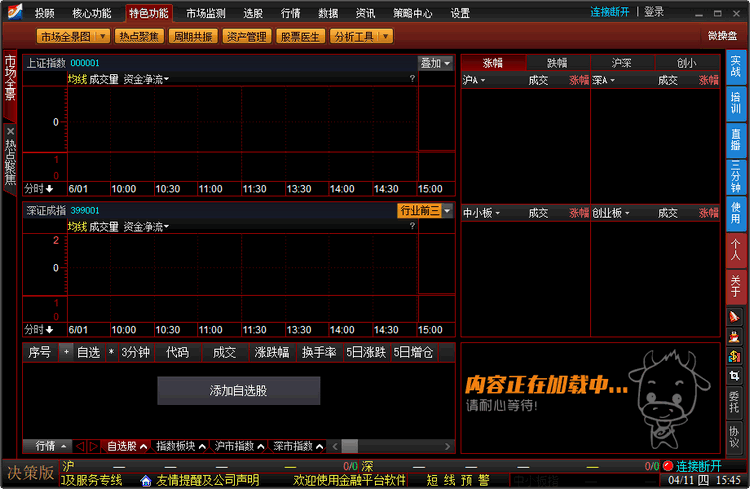Open the 特色功能 menu
Screen dimensions: 750x489
point(148,13)
